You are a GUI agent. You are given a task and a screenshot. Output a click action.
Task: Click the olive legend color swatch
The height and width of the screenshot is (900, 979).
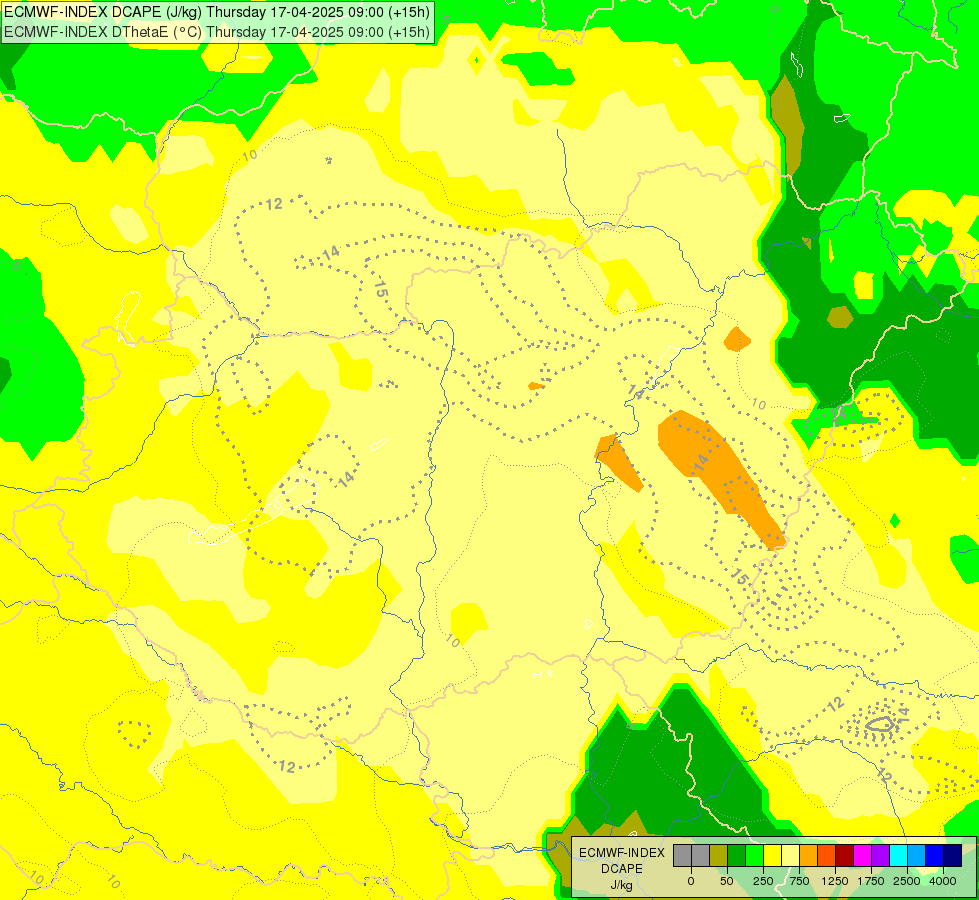click(718, 855)
